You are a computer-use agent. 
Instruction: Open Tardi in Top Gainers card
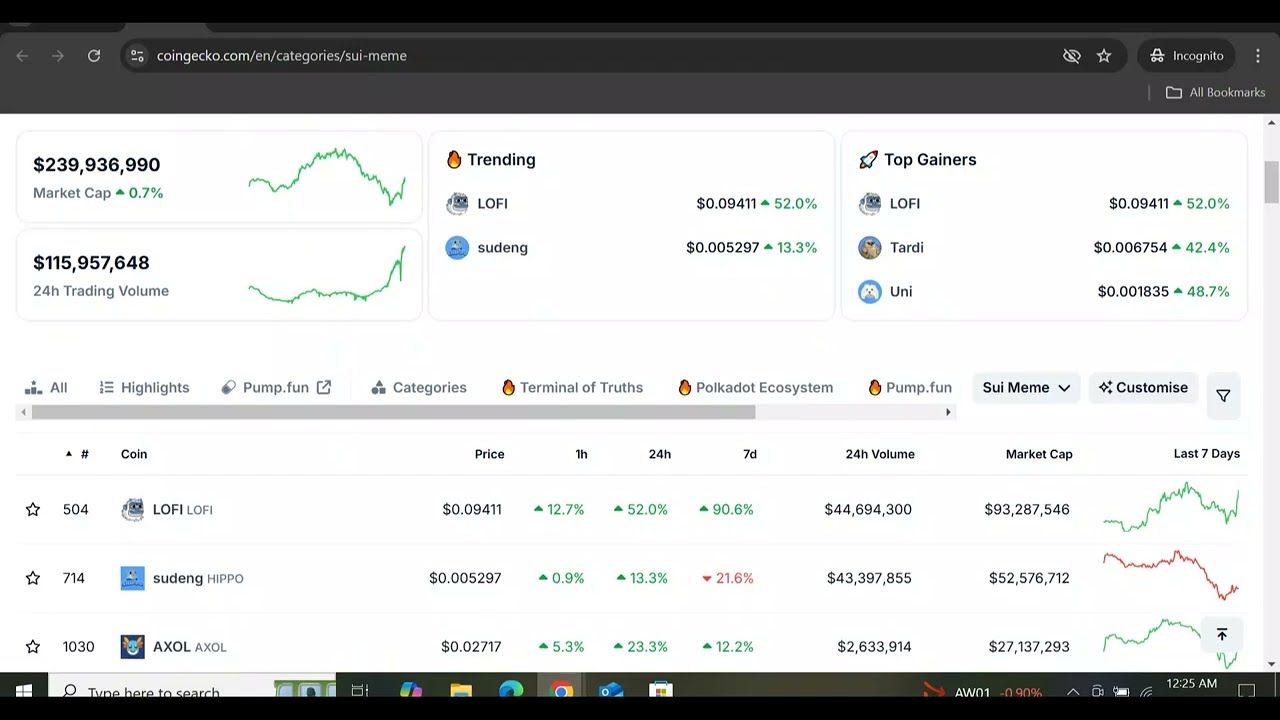click(907, 248)
